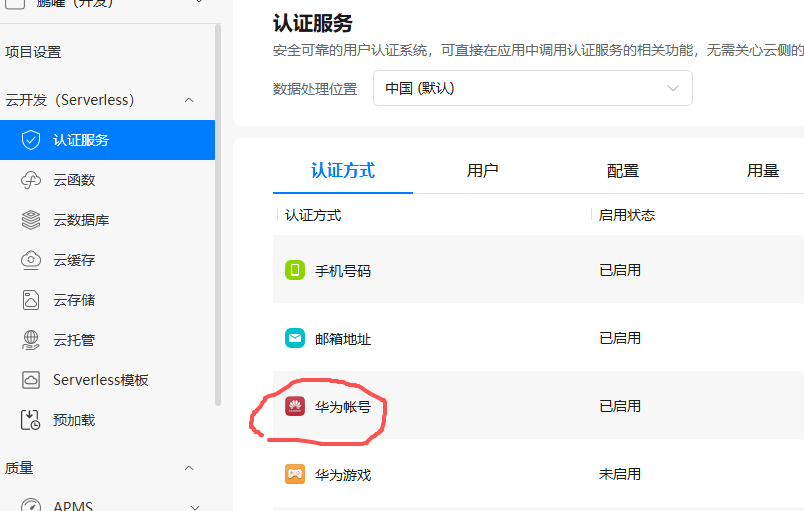Click the 手机号码 row label
The height and width of the screenshot is (511, 804).
(x=343, y=271)
